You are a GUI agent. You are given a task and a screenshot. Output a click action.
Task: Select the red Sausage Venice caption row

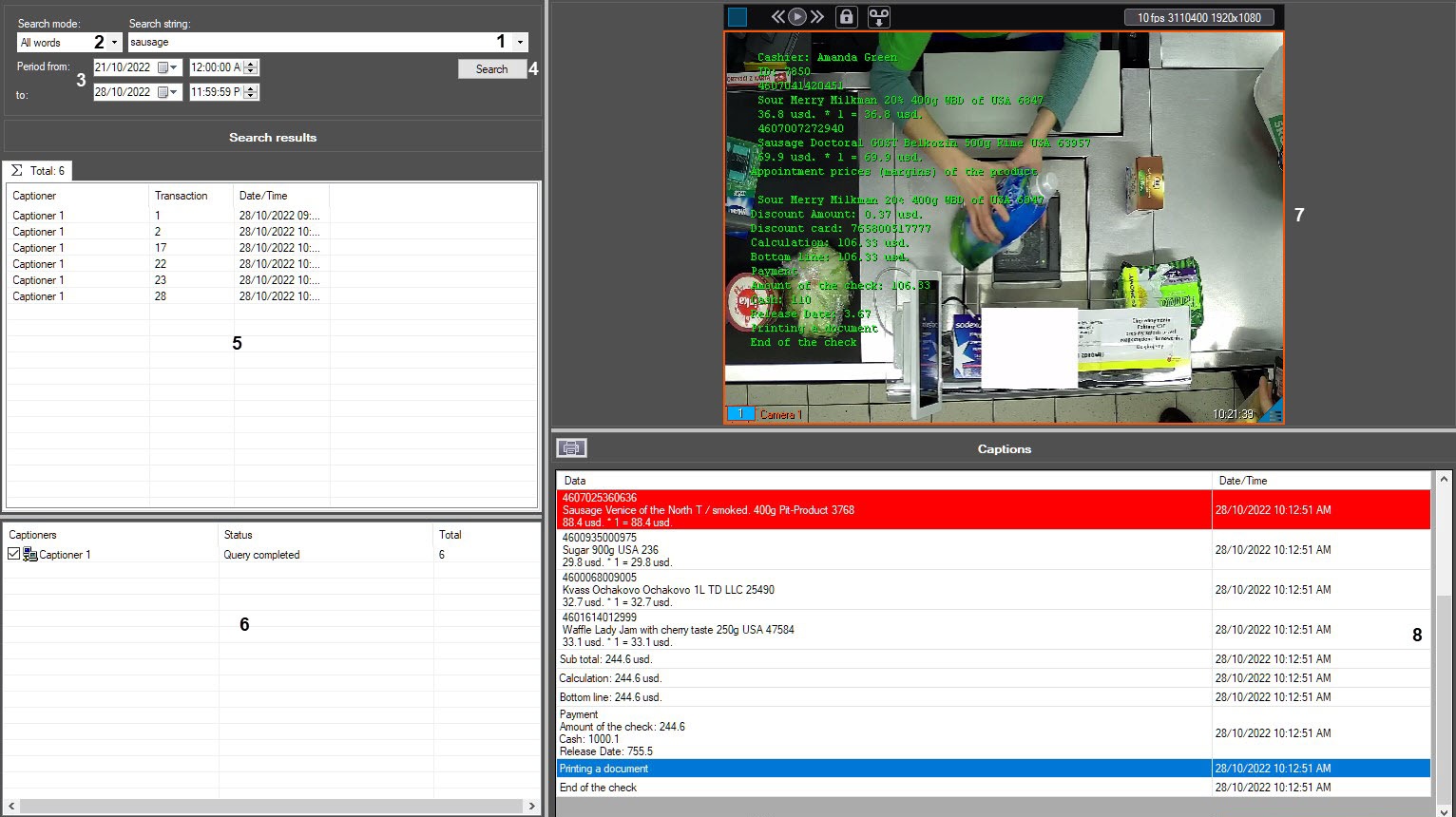993,510
